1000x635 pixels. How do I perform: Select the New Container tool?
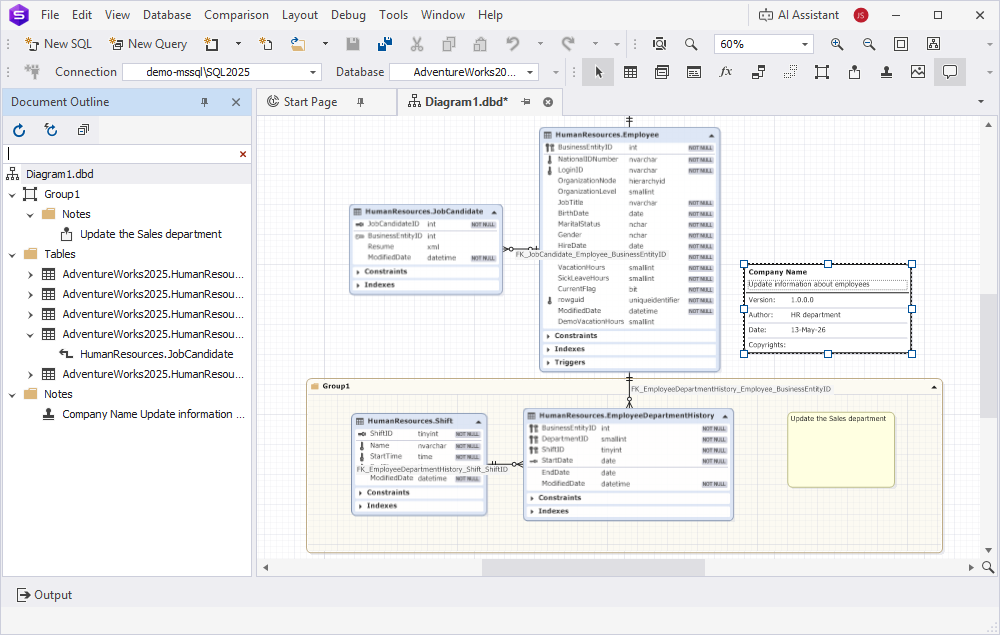click(822, 72)
